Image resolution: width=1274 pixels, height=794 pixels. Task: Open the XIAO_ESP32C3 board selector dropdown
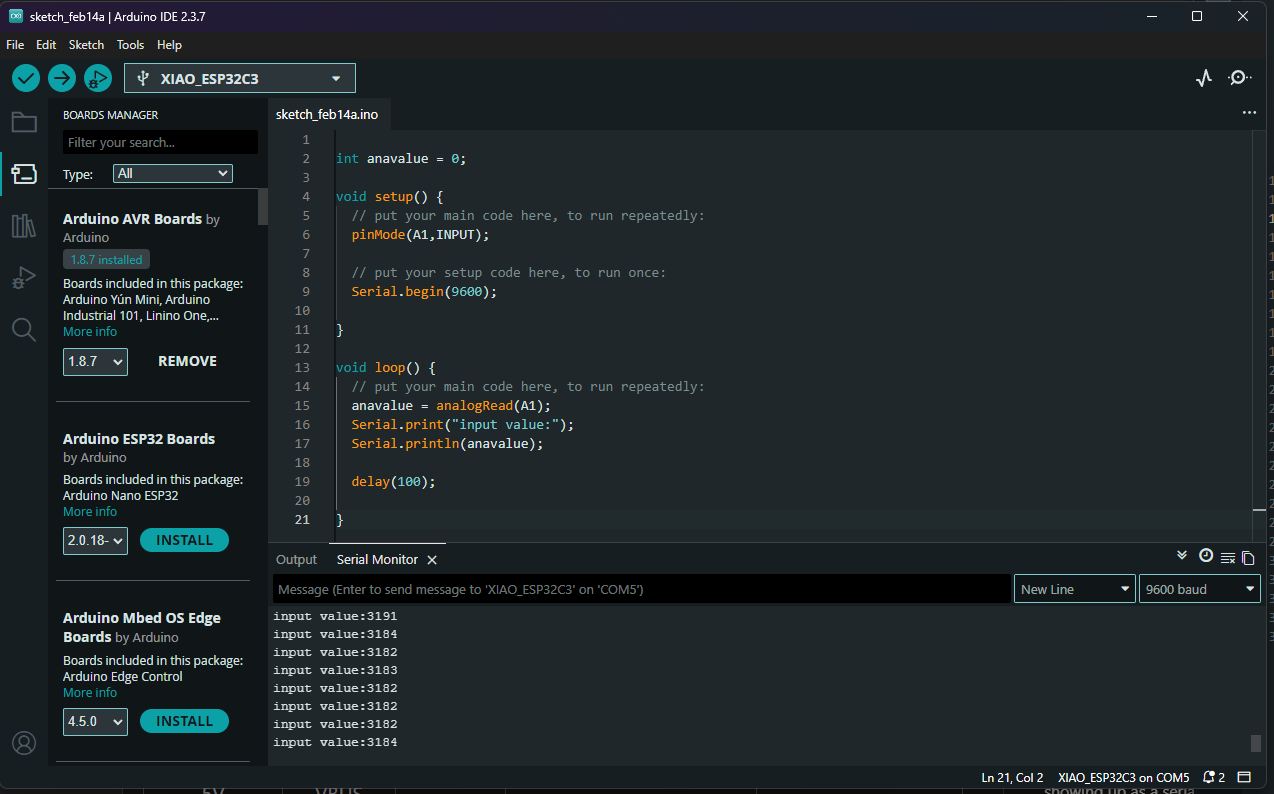[240, 78]
